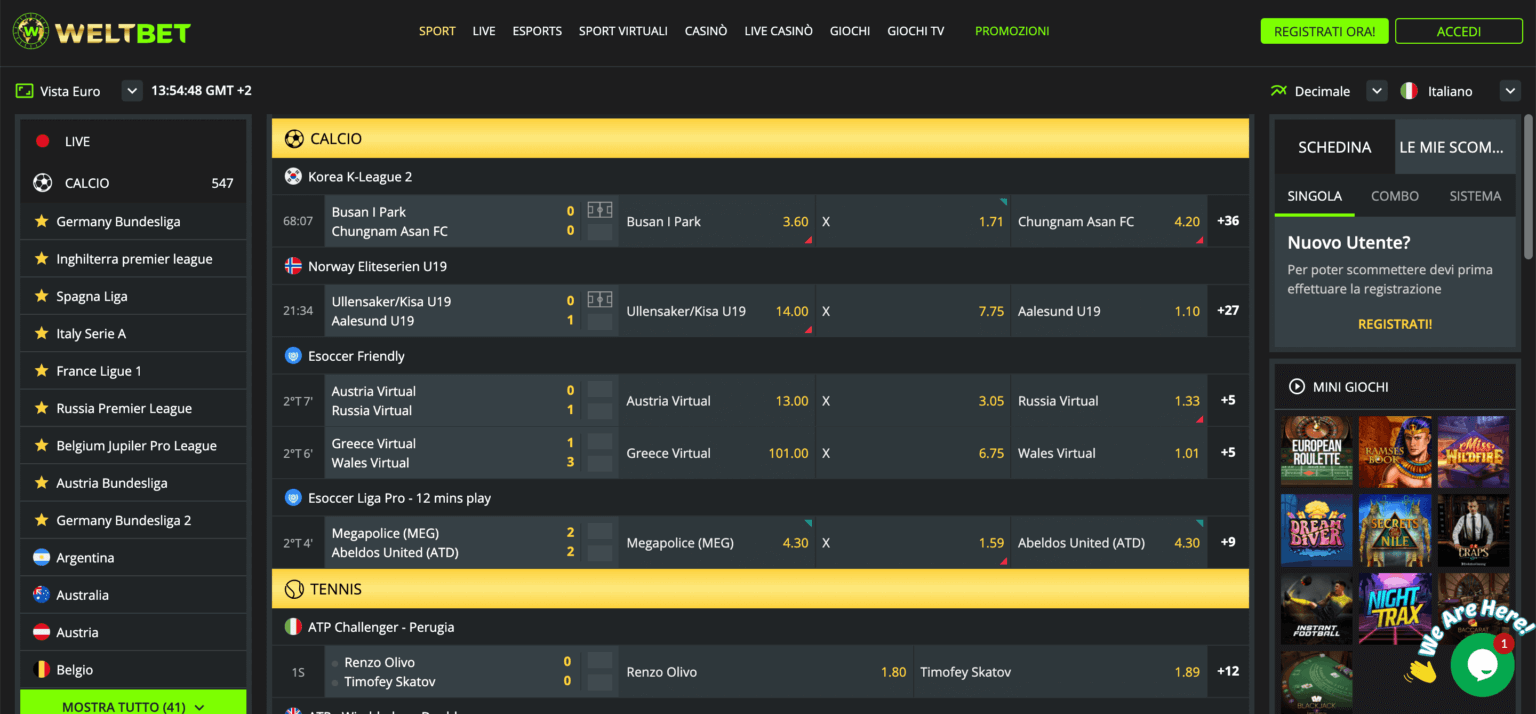Image resolution: width=1536 pixels, height=714 pixels.
Task: Open Casinò in top navigation
Action: pos(706,31)
